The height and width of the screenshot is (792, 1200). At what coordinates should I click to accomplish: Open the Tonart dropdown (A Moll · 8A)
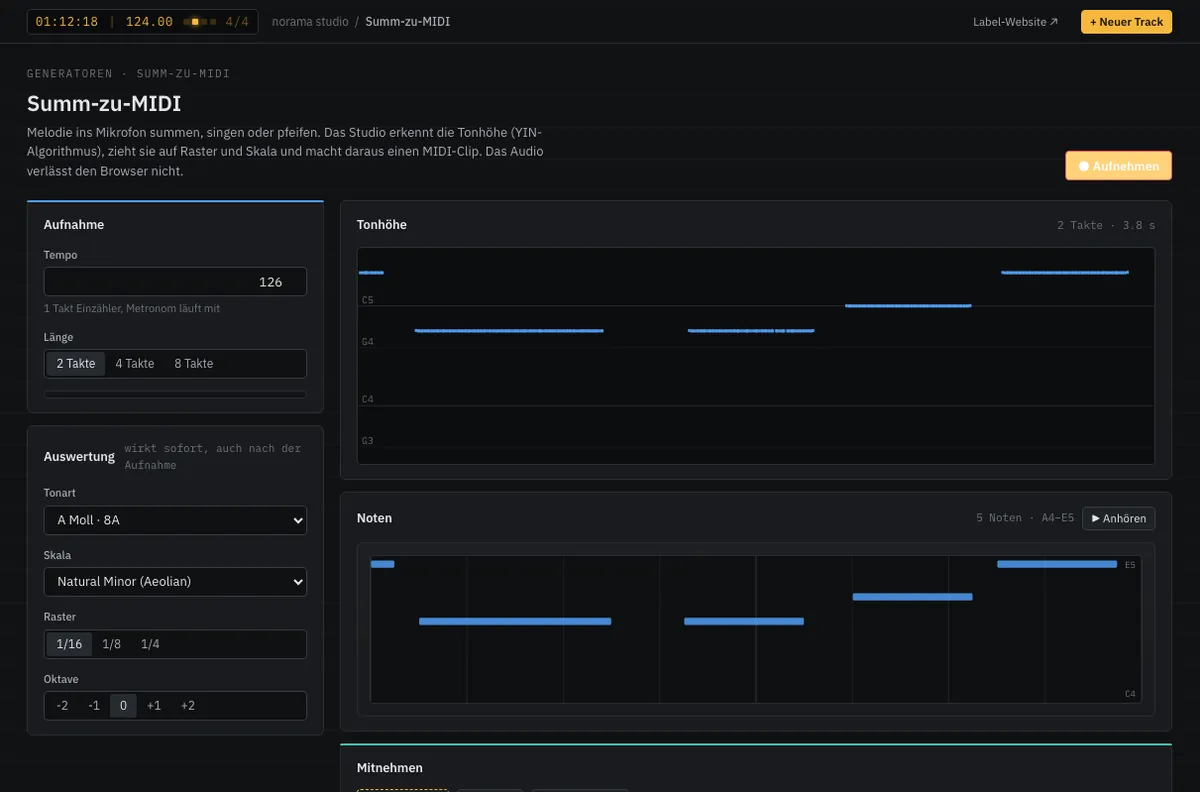(175, 520)
